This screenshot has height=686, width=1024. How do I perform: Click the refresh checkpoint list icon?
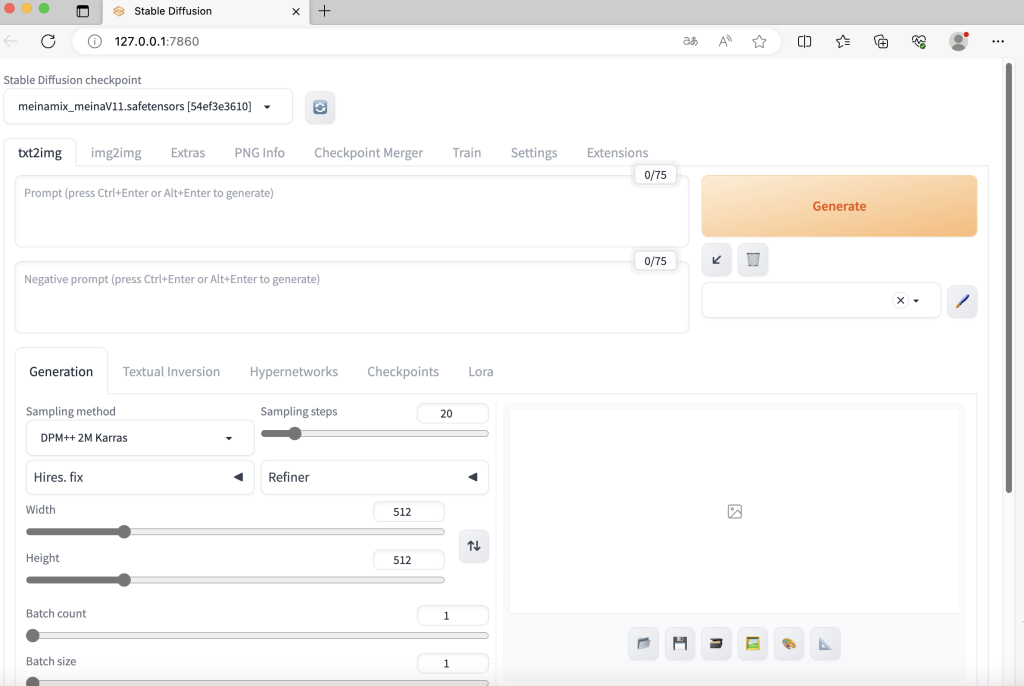(320, 107)
